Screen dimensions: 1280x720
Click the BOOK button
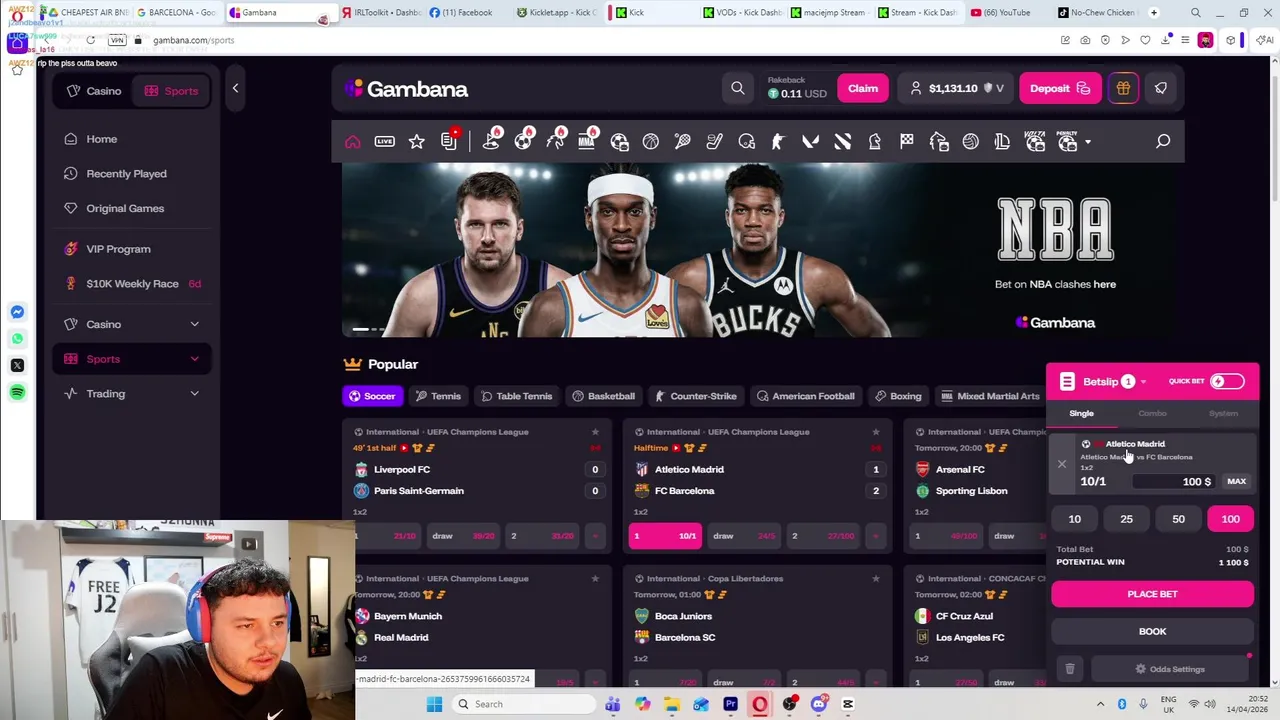[x=1152, y=631]
